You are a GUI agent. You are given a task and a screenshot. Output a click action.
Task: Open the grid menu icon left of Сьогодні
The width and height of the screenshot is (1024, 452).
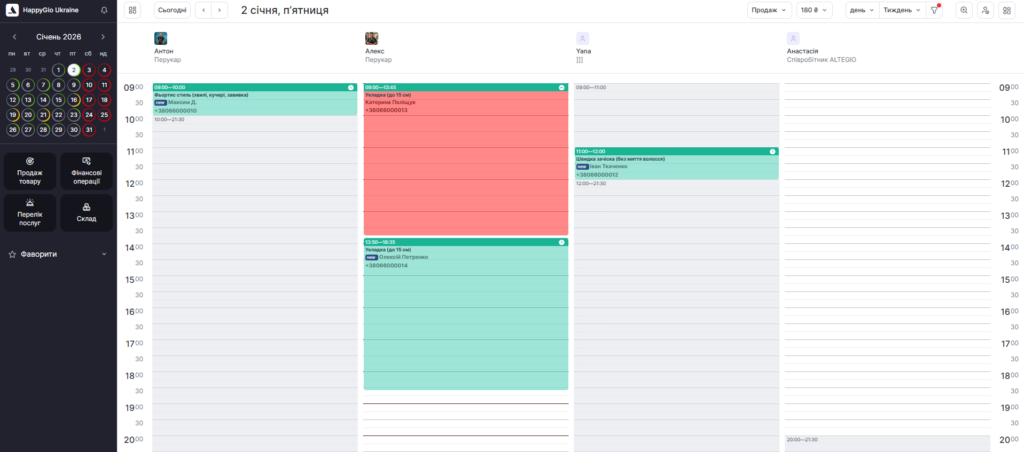(x=133, y=10)
